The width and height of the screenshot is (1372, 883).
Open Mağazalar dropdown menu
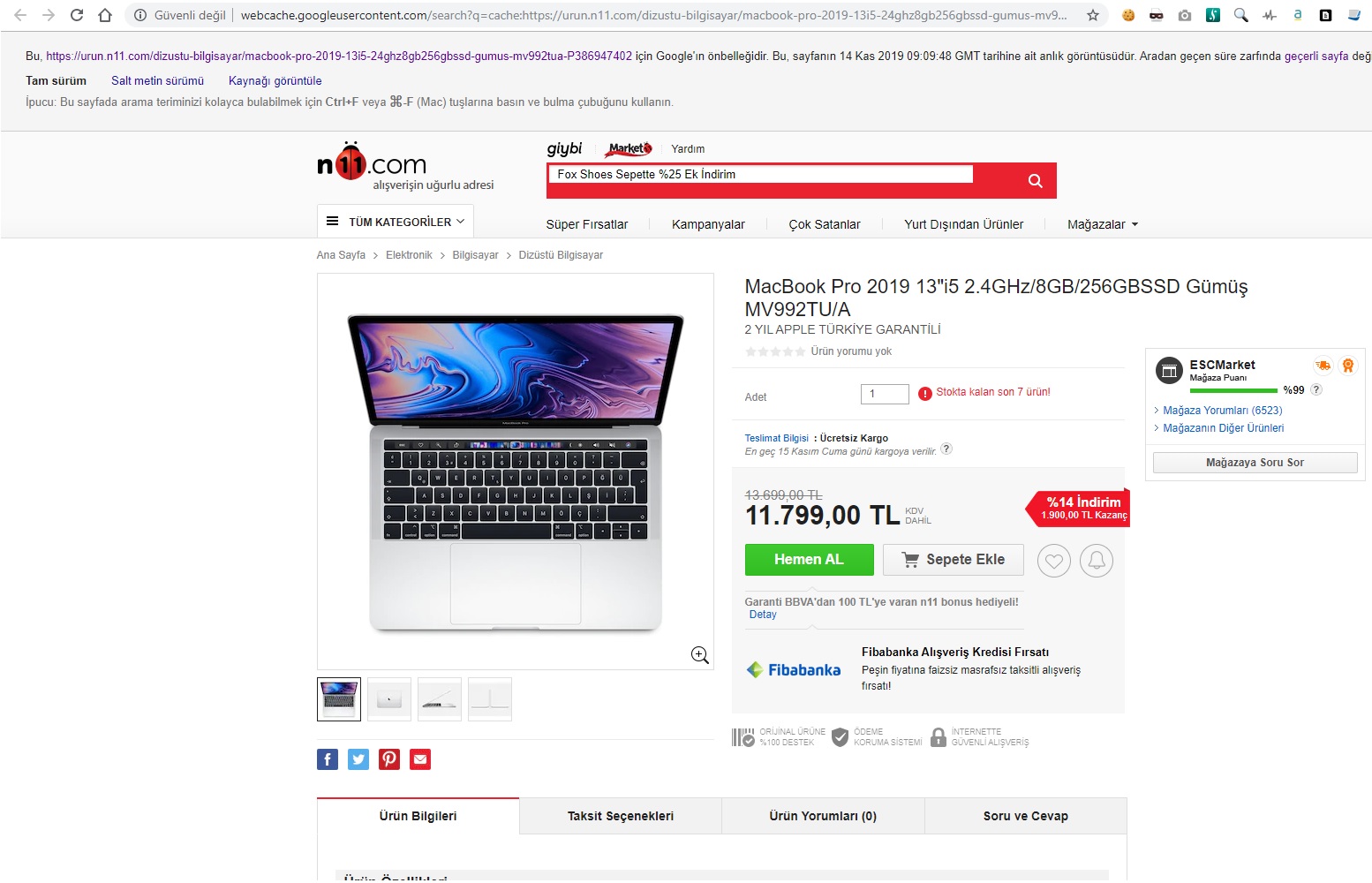pyautogui.click(x=1103, y=224)
